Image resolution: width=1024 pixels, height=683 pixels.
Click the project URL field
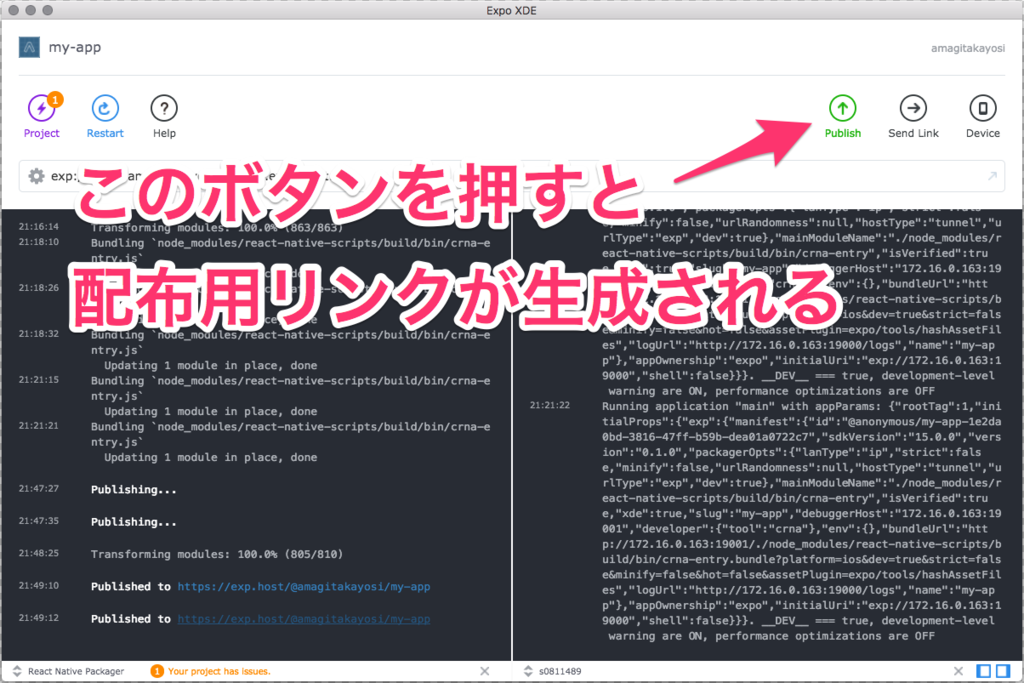(511, 176)
